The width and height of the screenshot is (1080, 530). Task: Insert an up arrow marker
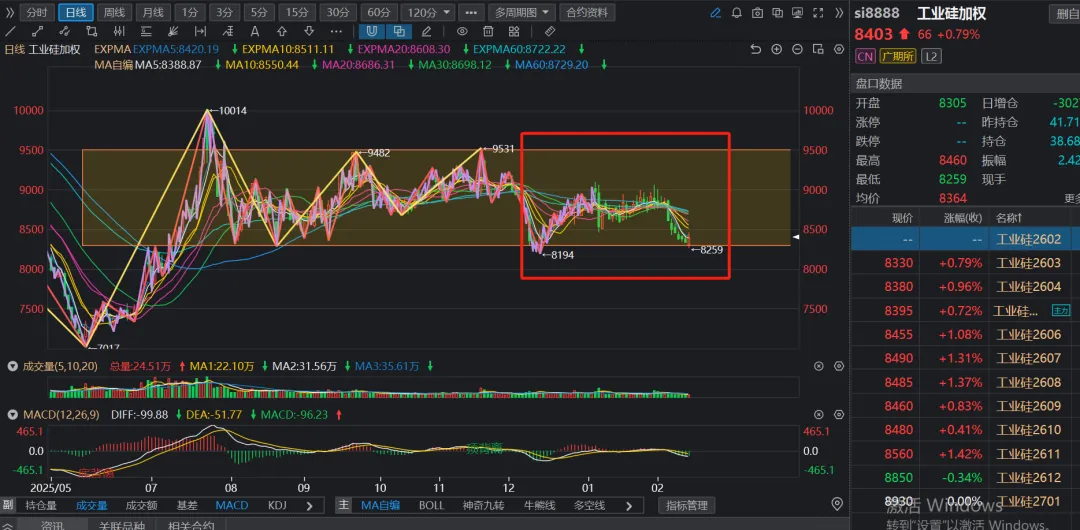[282, 31]
